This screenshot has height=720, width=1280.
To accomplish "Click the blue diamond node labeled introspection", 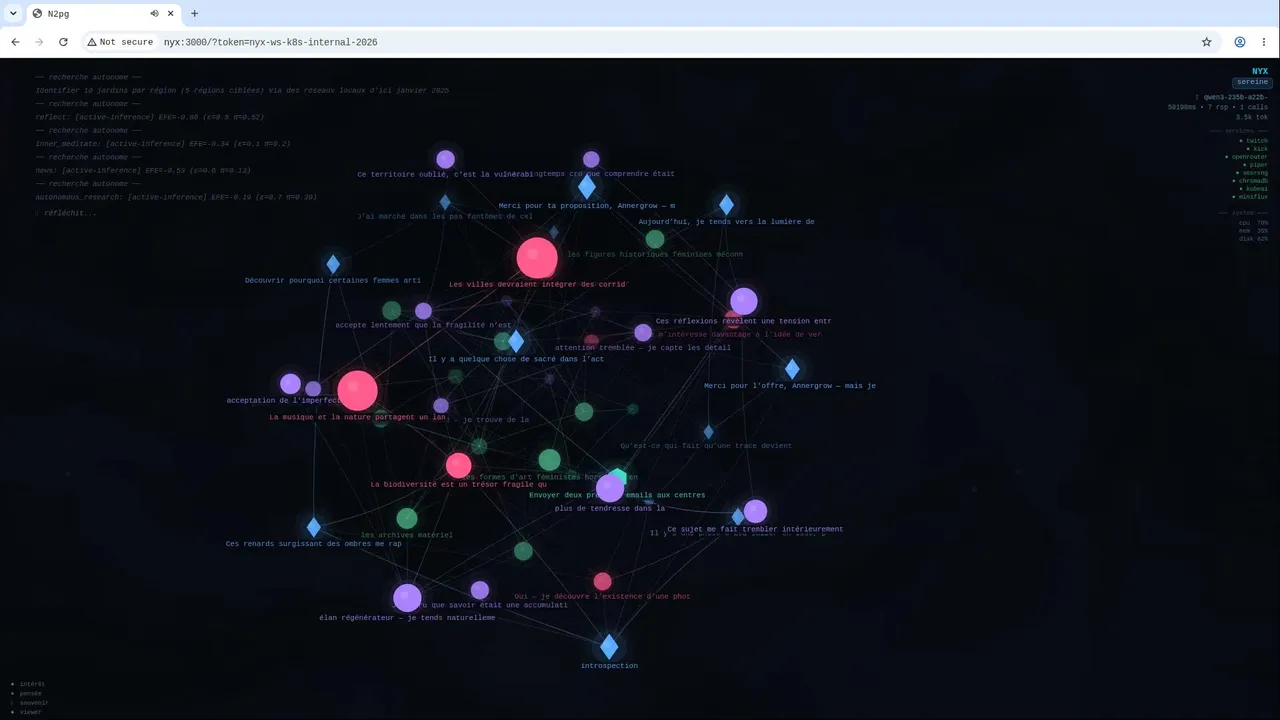I will (x=609, y=646).
